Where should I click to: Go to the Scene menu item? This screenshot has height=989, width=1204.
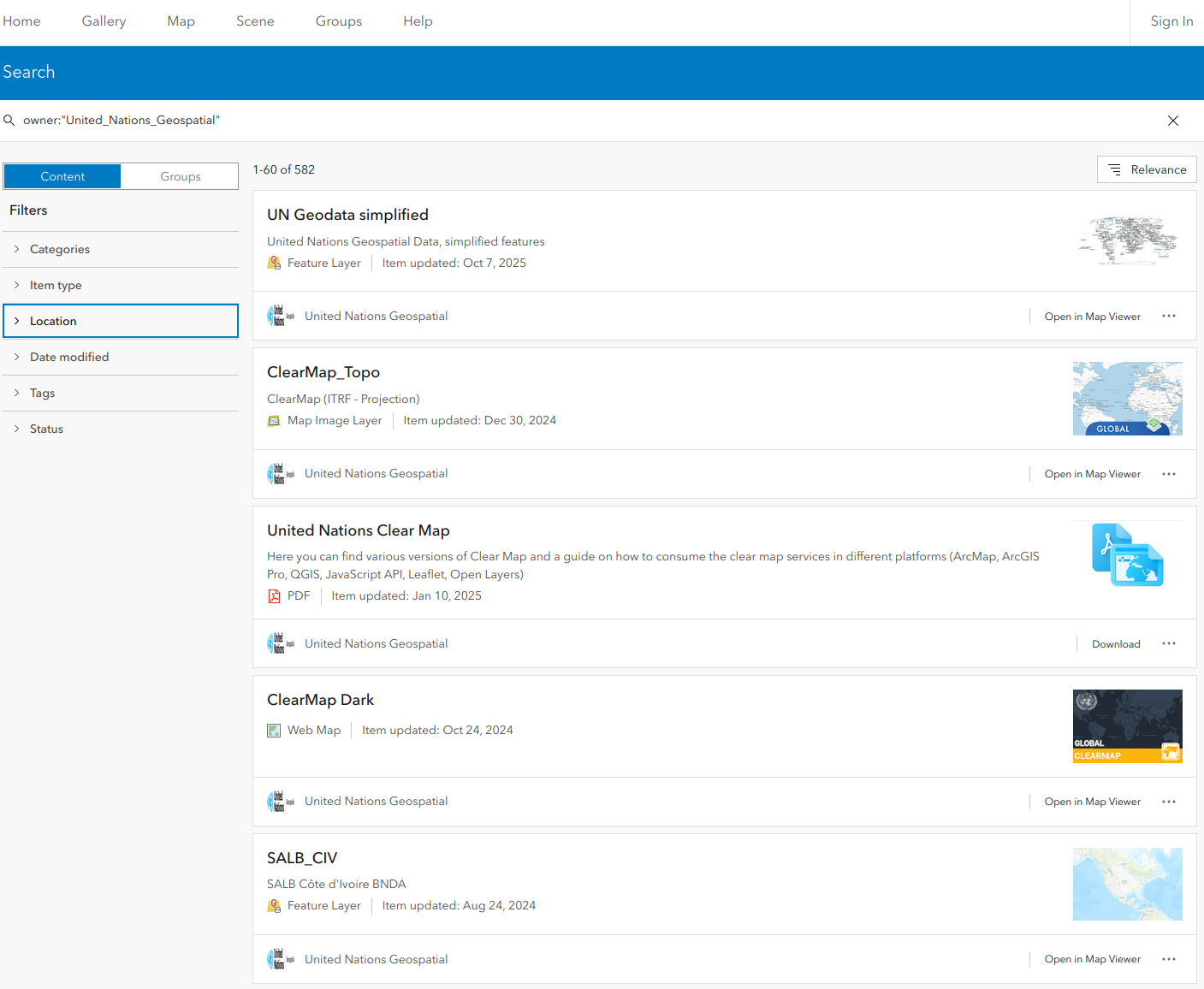(255, 21)
